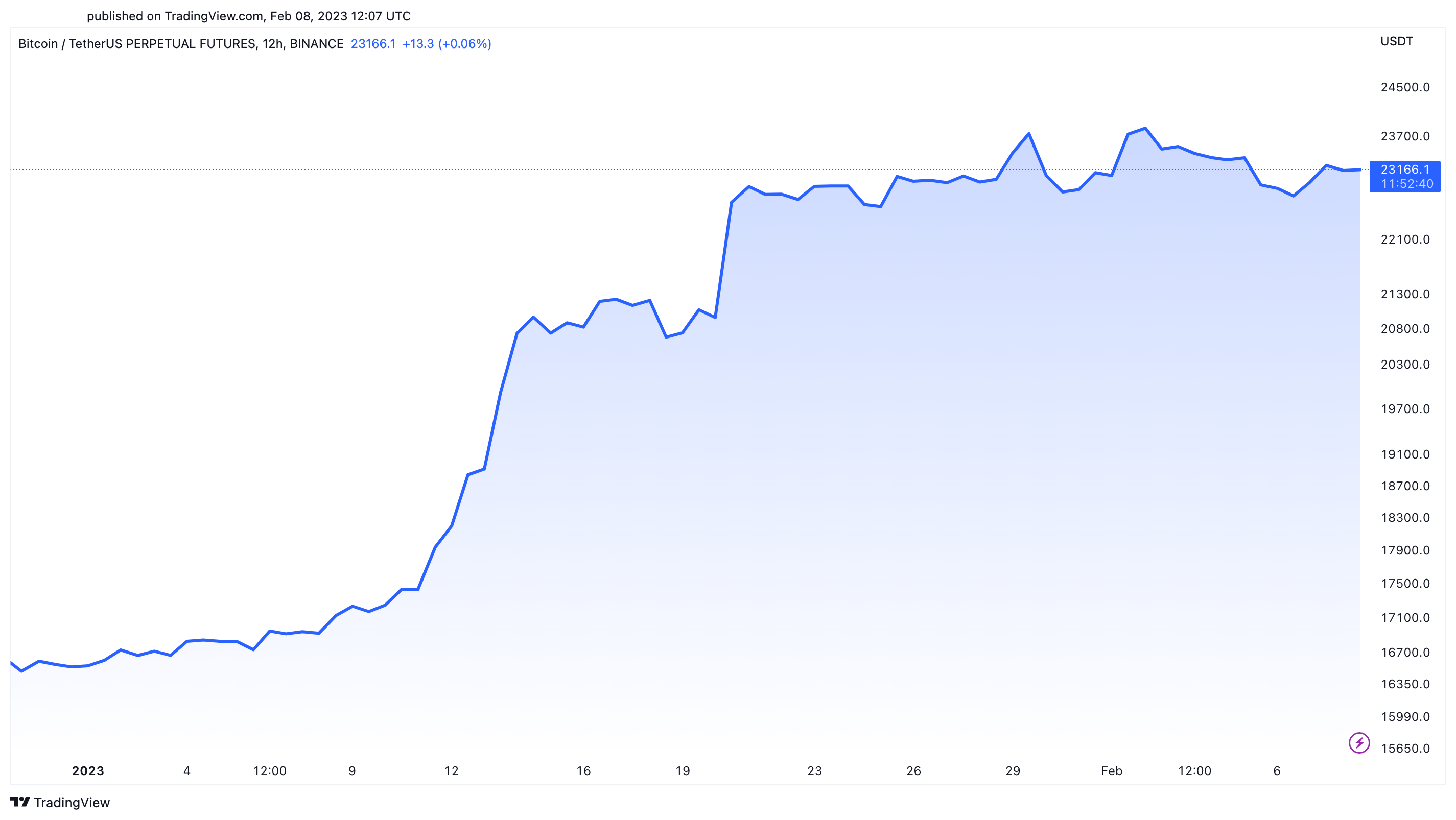Click the current price 23166.1 legend value

point(373,42)
